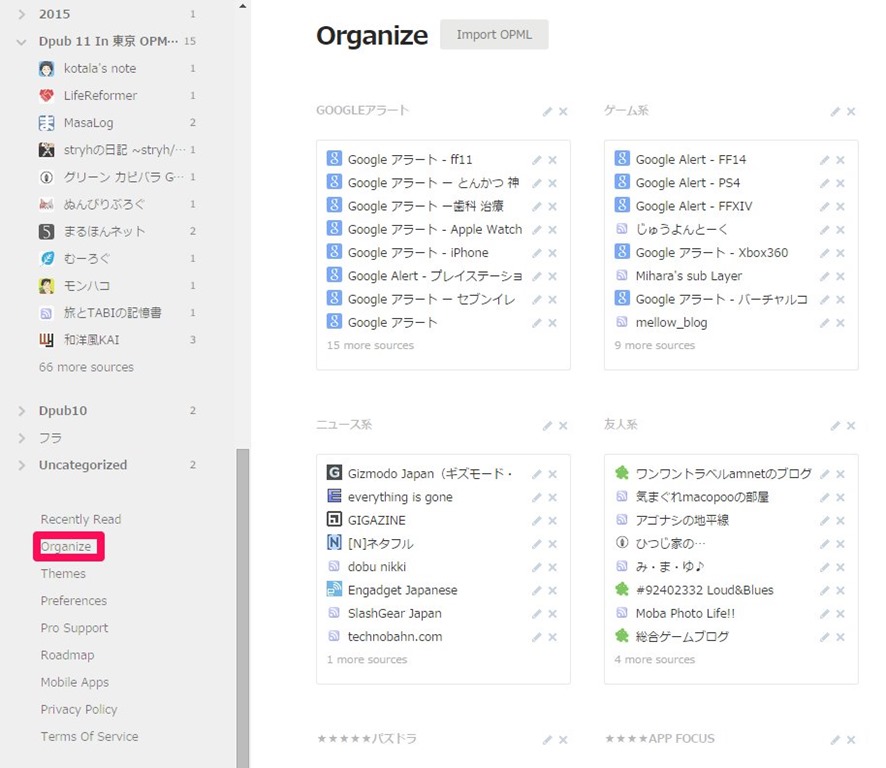Viewport: 886px width, 768px height.
Task: Expand the Uncategorized category
Action: pyautogui.click(x=21, y=466)
